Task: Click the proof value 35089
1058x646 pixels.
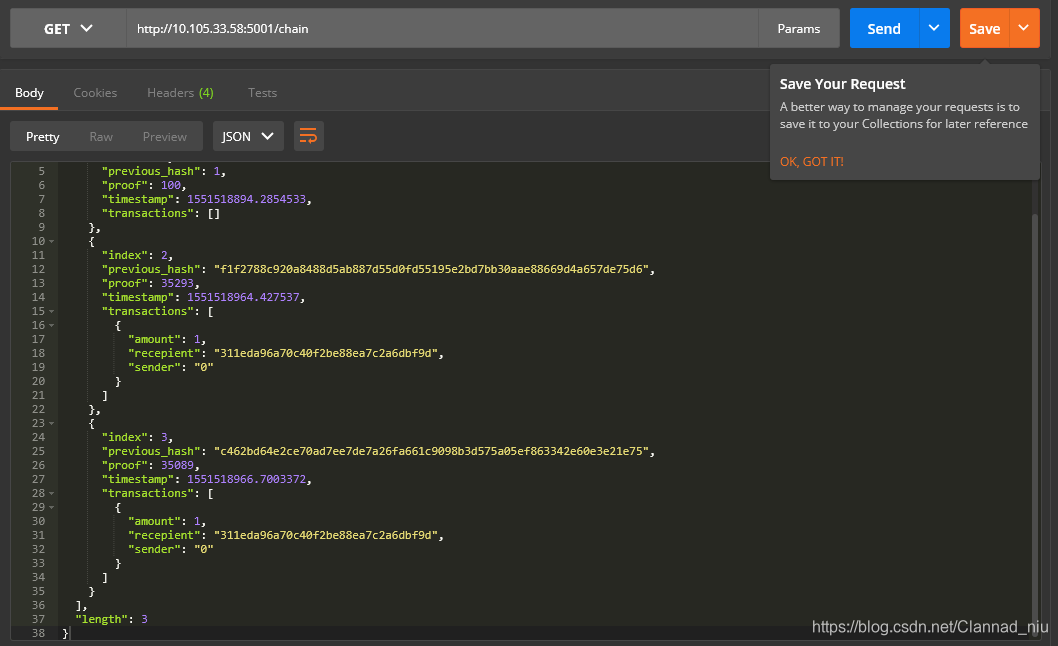Action: 177,466
